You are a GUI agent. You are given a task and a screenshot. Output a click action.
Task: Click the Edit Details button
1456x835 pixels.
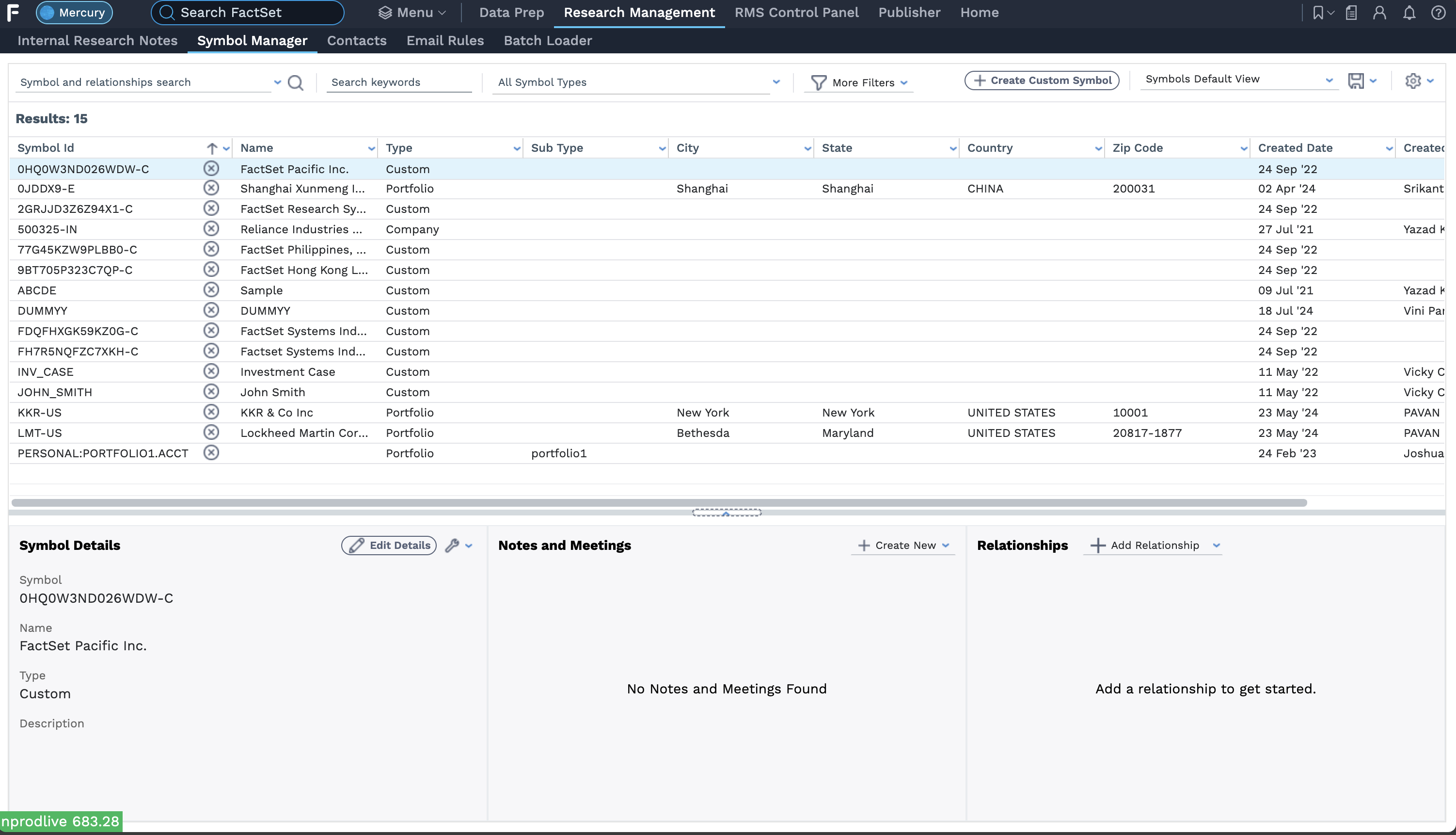tap(389, 545)
